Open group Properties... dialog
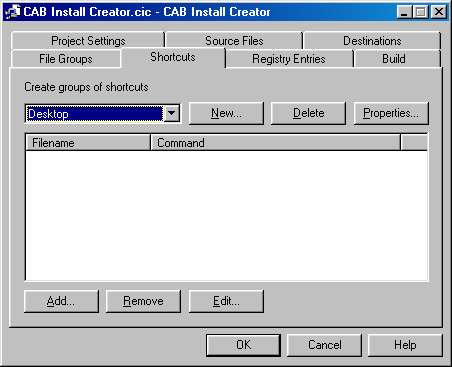 pos(391,113)
